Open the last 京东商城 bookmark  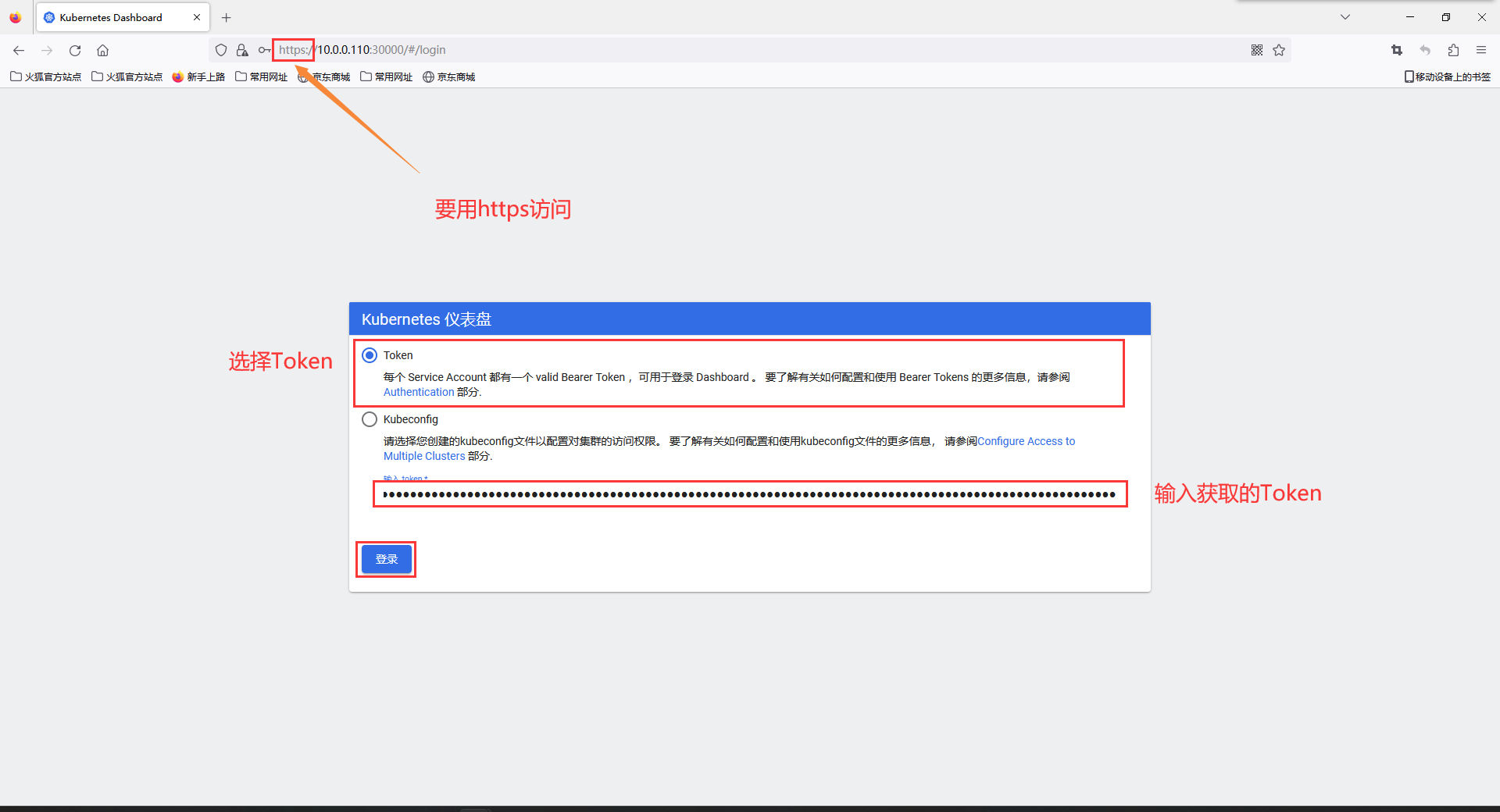coord(449,77)
